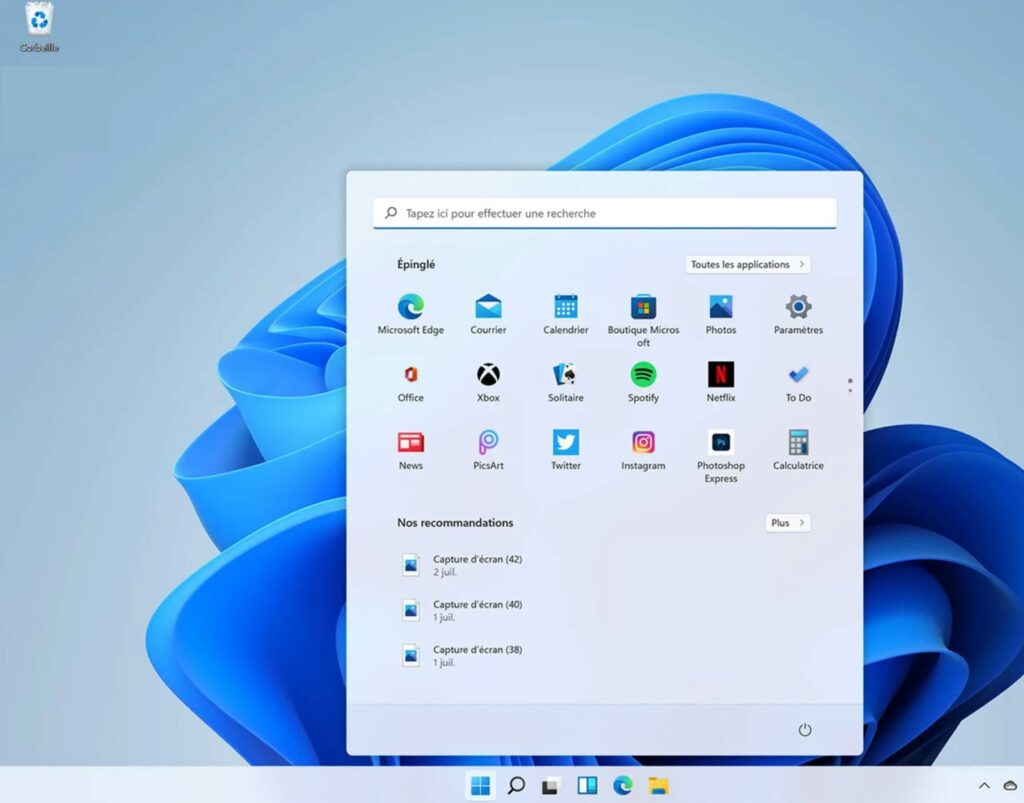Image resolution: width=1024 pixels, height=803 pixels.
Task: Launch the Courrier mail app
Action: click(488, 308)
